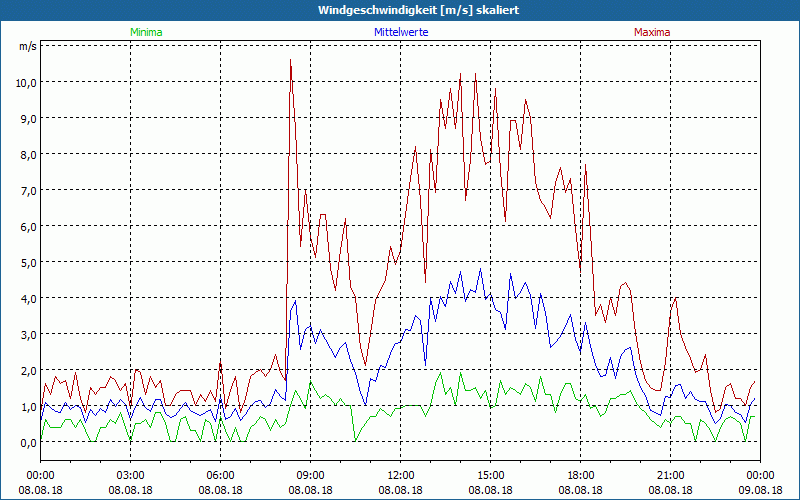Click the '0,0' y-axis value
The image size is (800, 500).
[x=29, y=442]
